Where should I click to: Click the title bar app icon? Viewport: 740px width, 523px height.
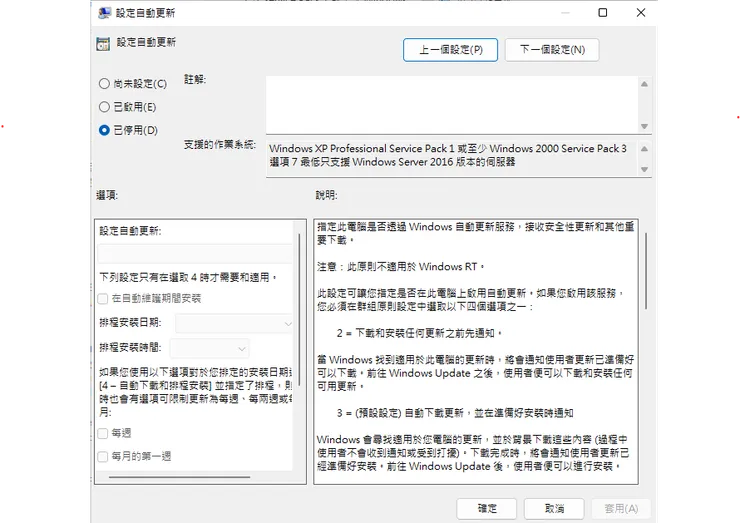click(104, 13)
